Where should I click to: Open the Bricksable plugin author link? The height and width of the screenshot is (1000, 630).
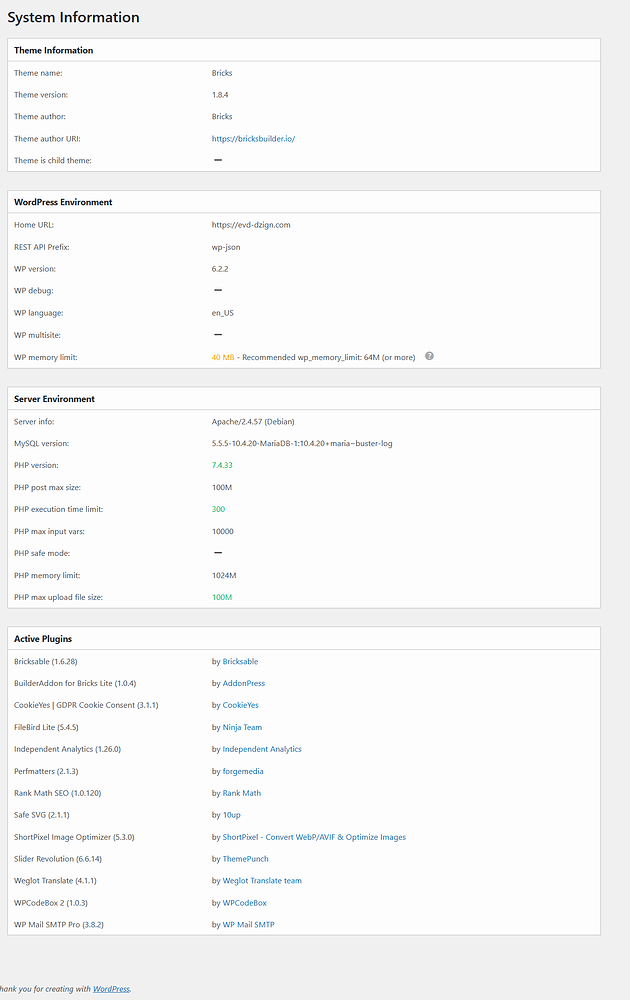tap(240, 661)
